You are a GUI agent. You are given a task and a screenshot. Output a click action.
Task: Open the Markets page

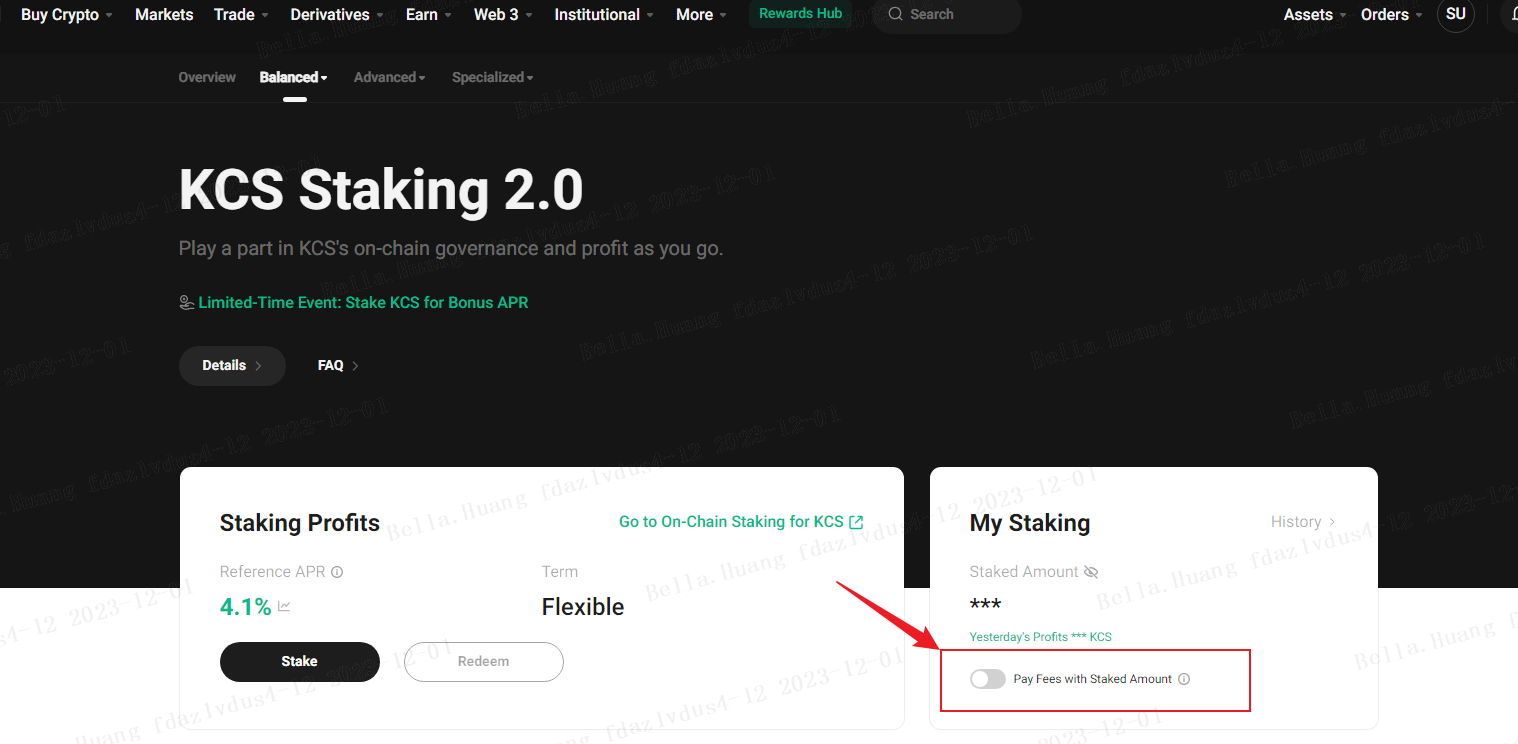point(164,15)
